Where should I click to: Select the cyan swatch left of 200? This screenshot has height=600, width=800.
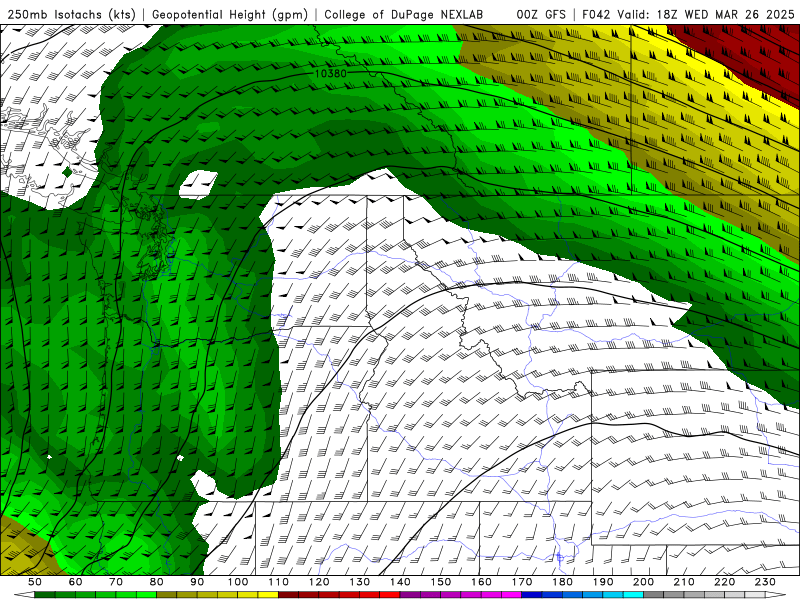click(x=633, y=595)
